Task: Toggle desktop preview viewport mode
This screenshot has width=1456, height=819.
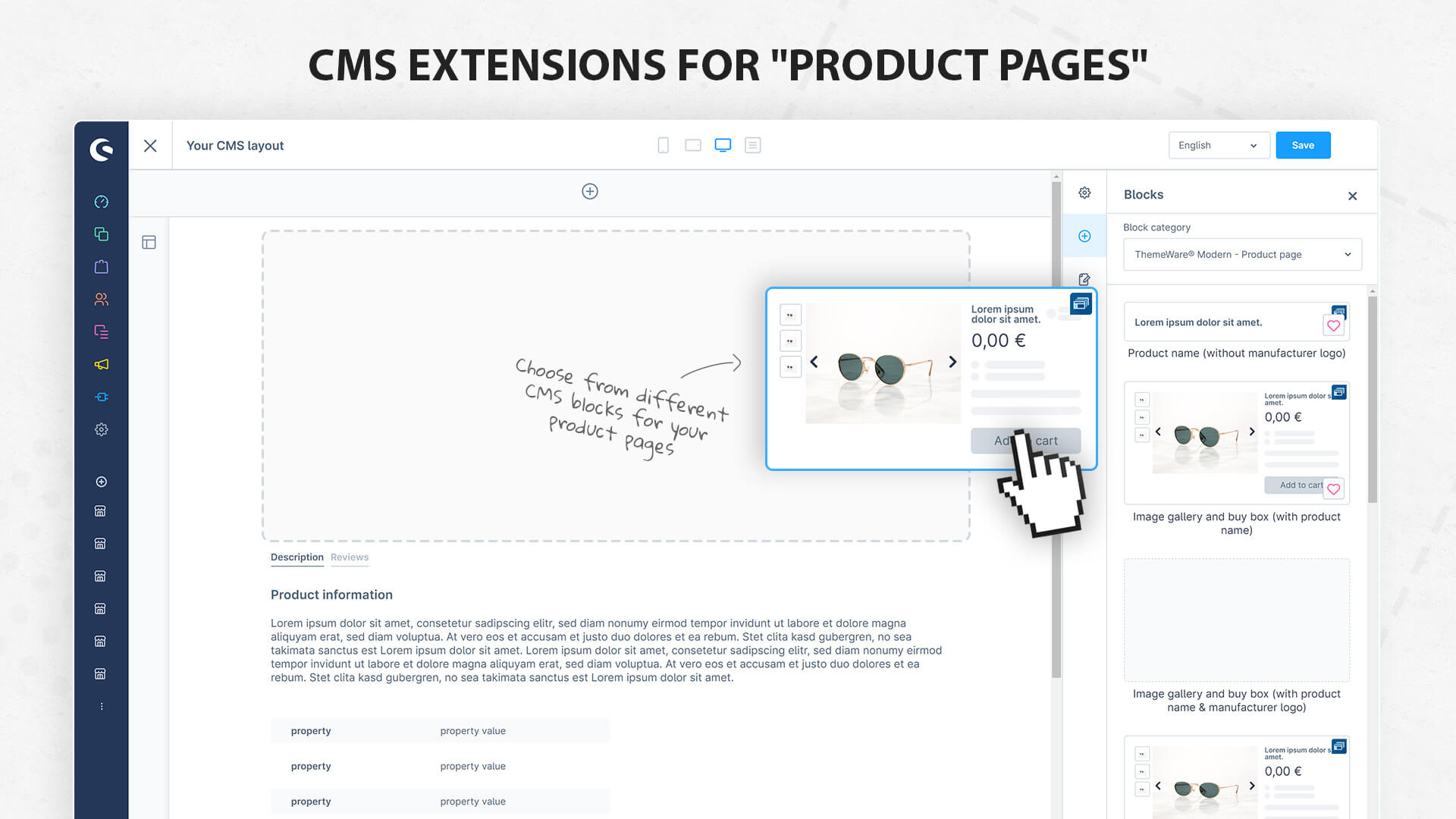Action: [722, 145]
